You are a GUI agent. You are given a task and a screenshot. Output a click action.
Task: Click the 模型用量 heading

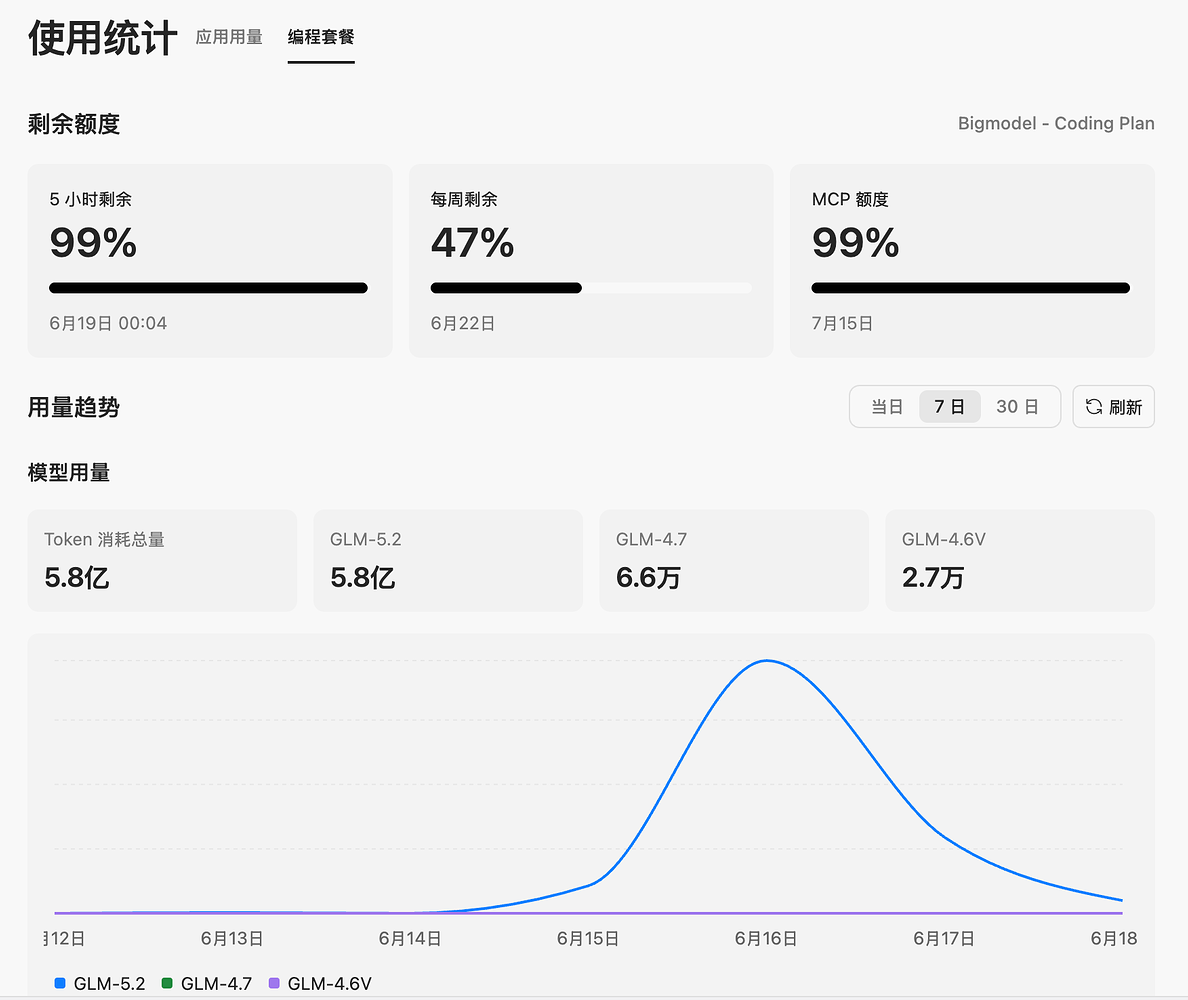69,473
